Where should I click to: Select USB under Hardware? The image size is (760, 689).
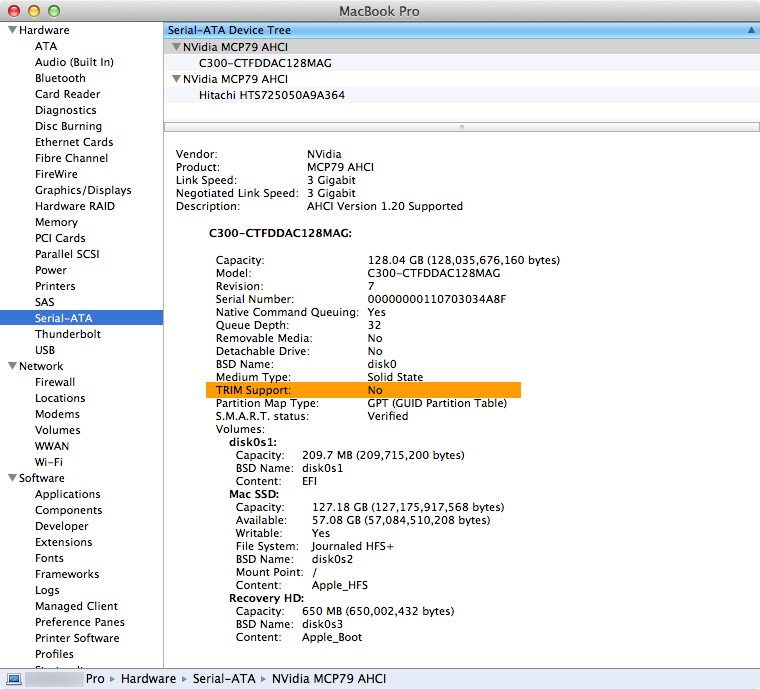click(45, 350)
